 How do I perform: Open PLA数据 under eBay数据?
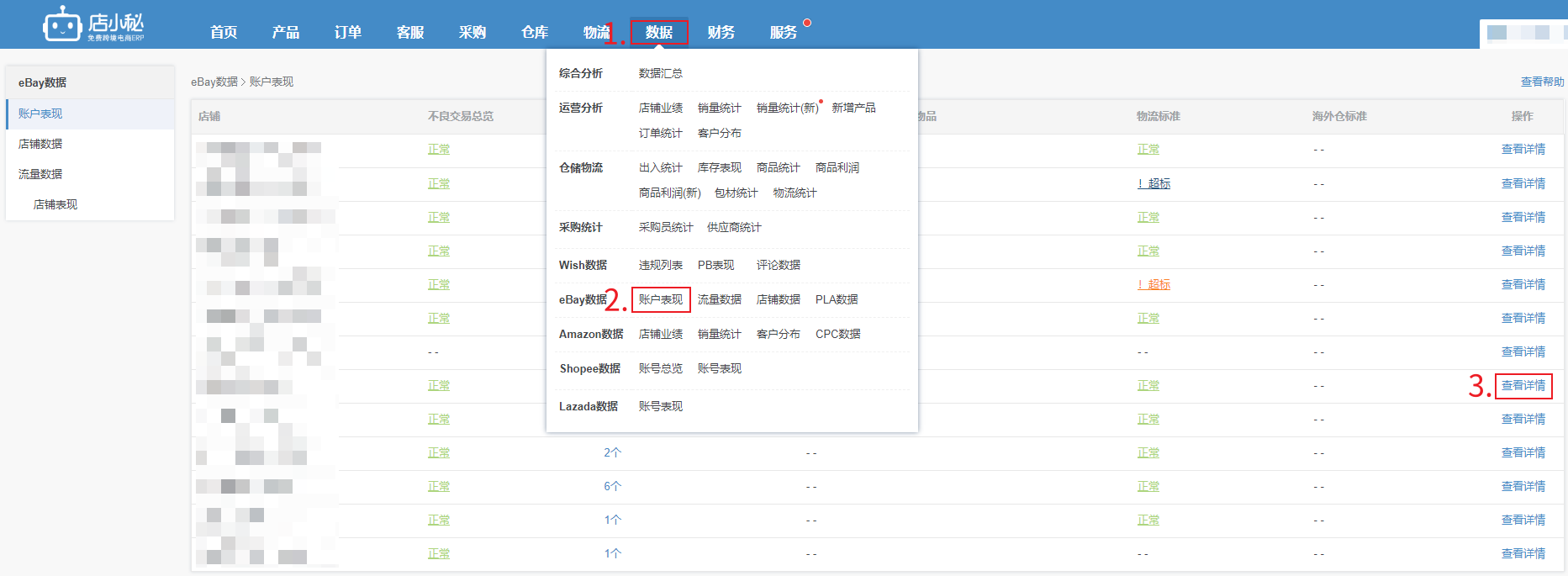(x=837, y=299)
